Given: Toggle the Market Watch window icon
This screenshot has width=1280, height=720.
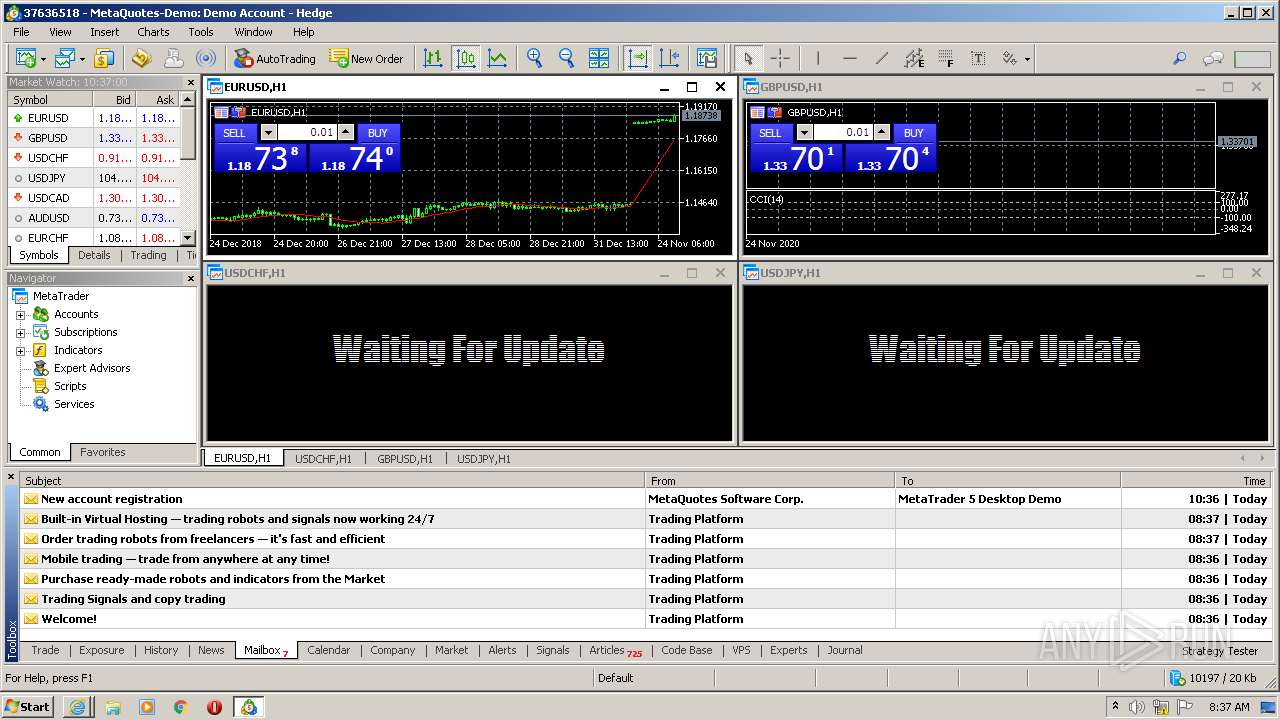Looking at the screenshot, I should pyautogui.click(x=104, y=58).
